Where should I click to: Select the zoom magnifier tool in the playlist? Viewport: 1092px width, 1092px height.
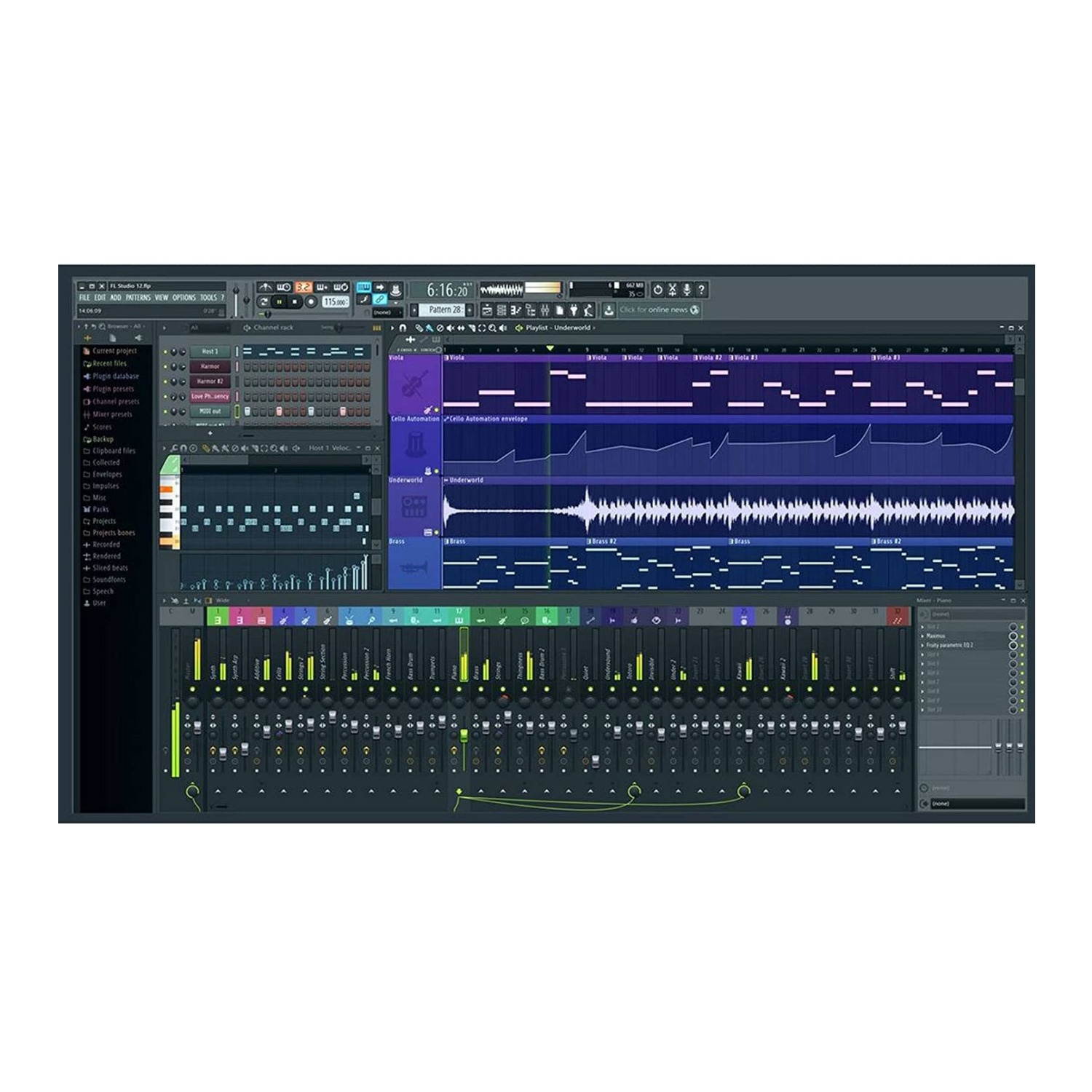pyautogui.click(x=492, y=328)
